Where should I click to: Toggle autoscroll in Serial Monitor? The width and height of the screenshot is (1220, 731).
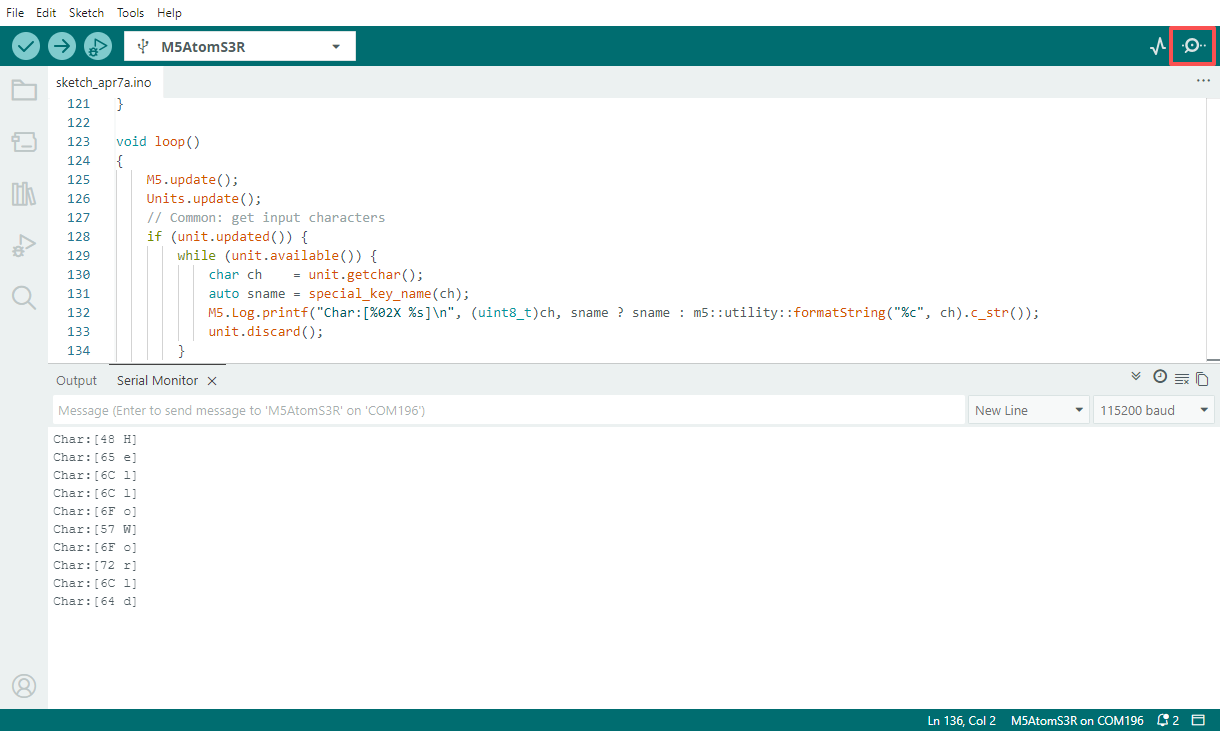pyautogui.click(x=1136, y=377)
